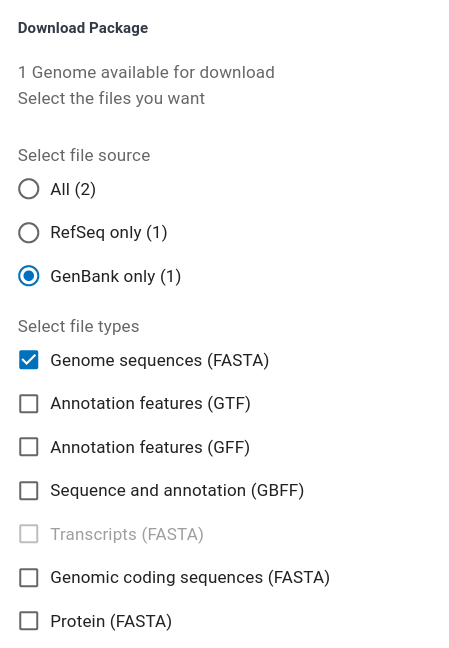Click the 'RefSeq only (1)' label text
Viewport: 449px width, 648px height.
tap(109, 233)
